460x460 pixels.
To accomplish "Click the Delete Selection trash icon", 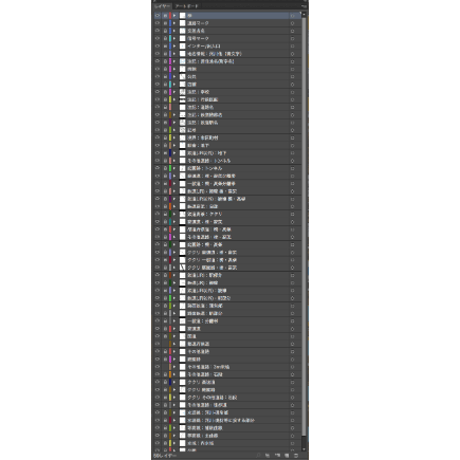I will coord(296,455).
